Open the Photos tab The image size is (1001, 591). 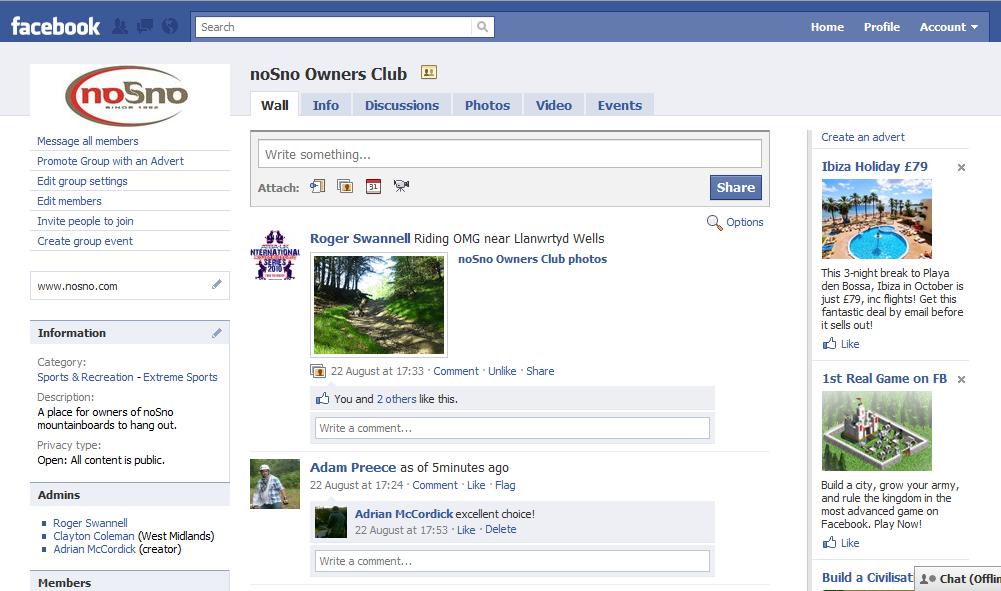click(x=487, y=105)
